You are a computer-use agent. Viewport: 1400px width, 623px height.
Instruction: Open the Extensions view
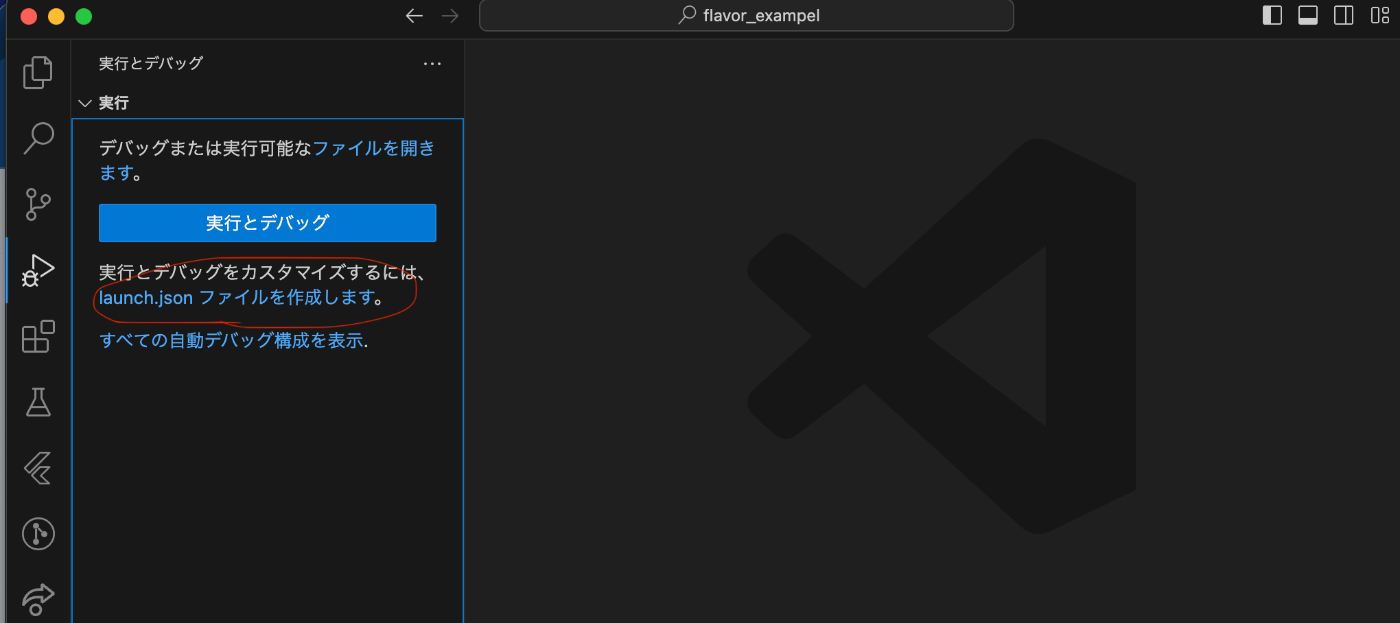(x=38, y=337)
